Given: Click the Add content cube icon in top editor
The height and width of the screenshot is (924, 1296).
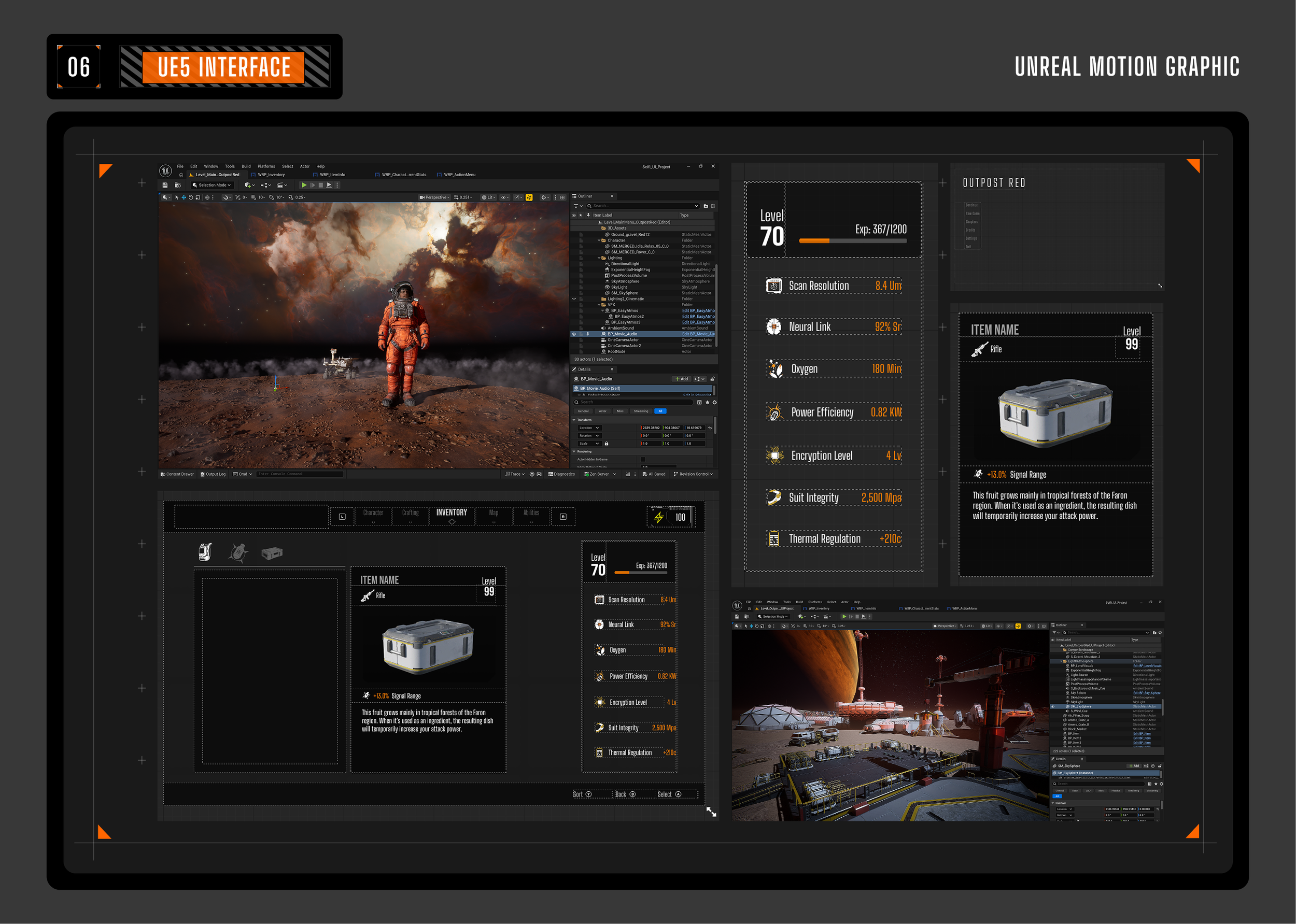Looking at the screenshot, I should 249,186.
